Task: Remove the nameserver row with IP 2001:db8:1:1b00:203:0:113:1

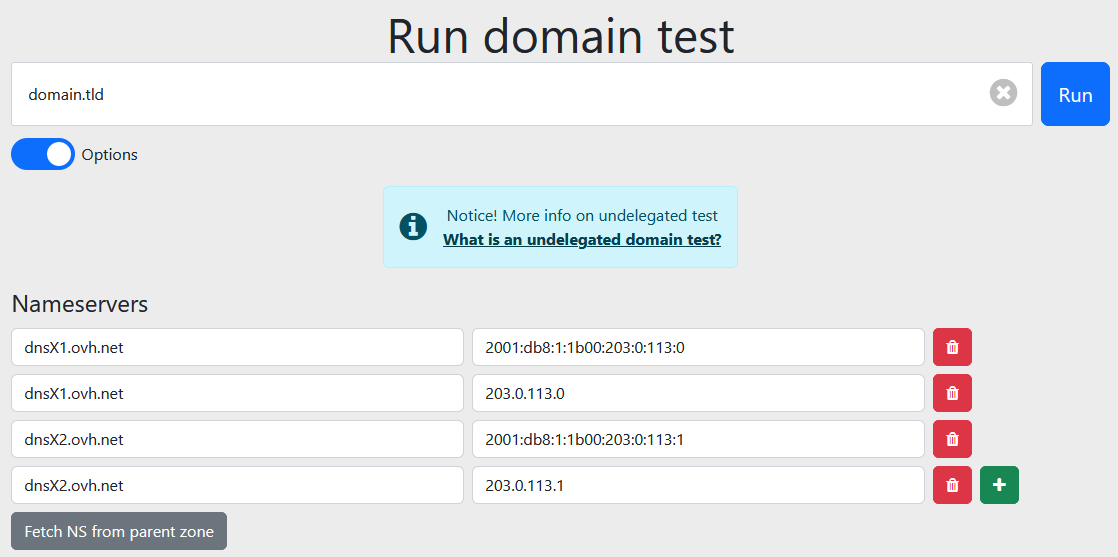Action: (x=952, y=439)
